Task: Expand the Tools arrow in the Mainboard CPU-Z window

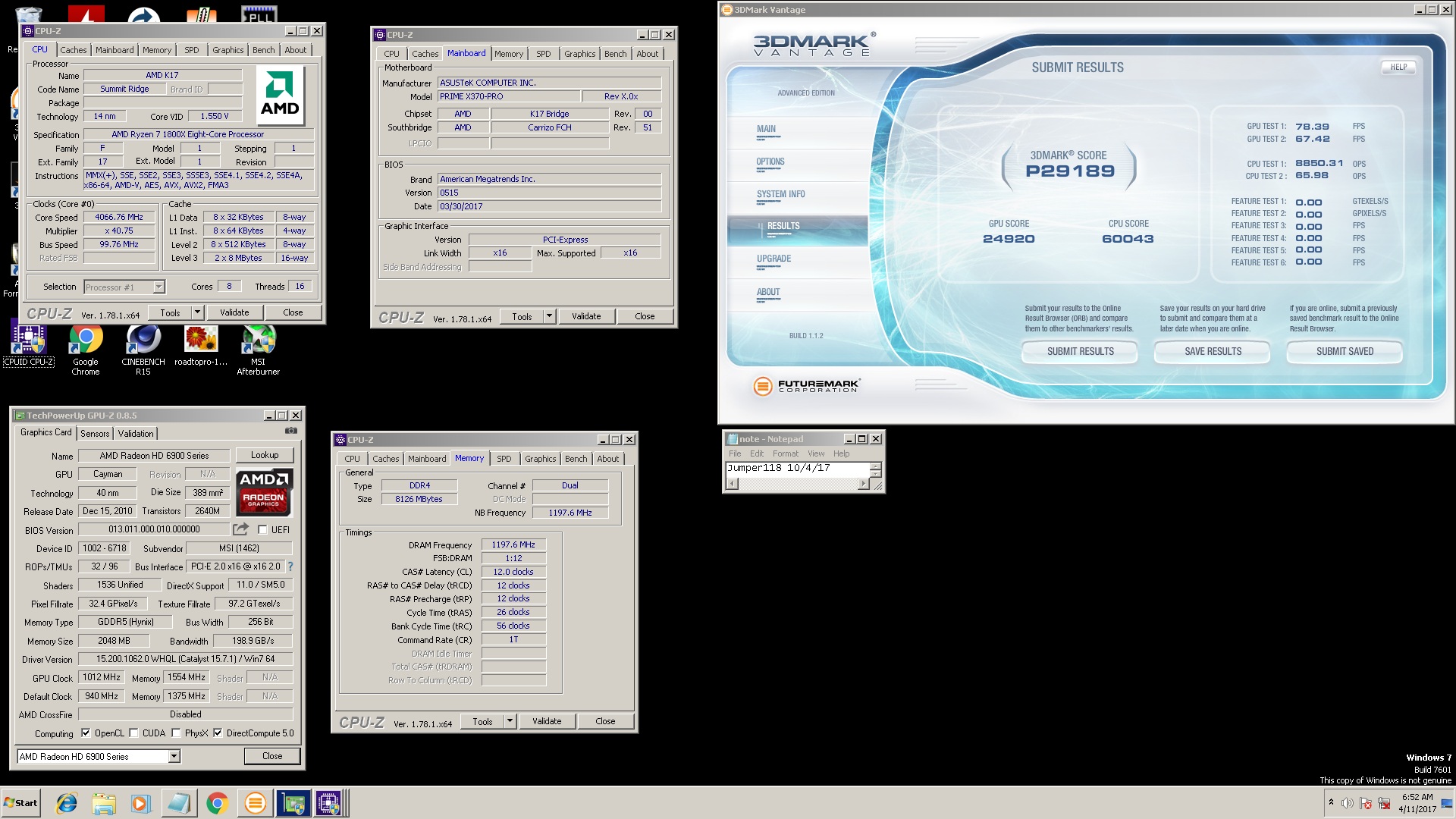Action: [549, 316]
